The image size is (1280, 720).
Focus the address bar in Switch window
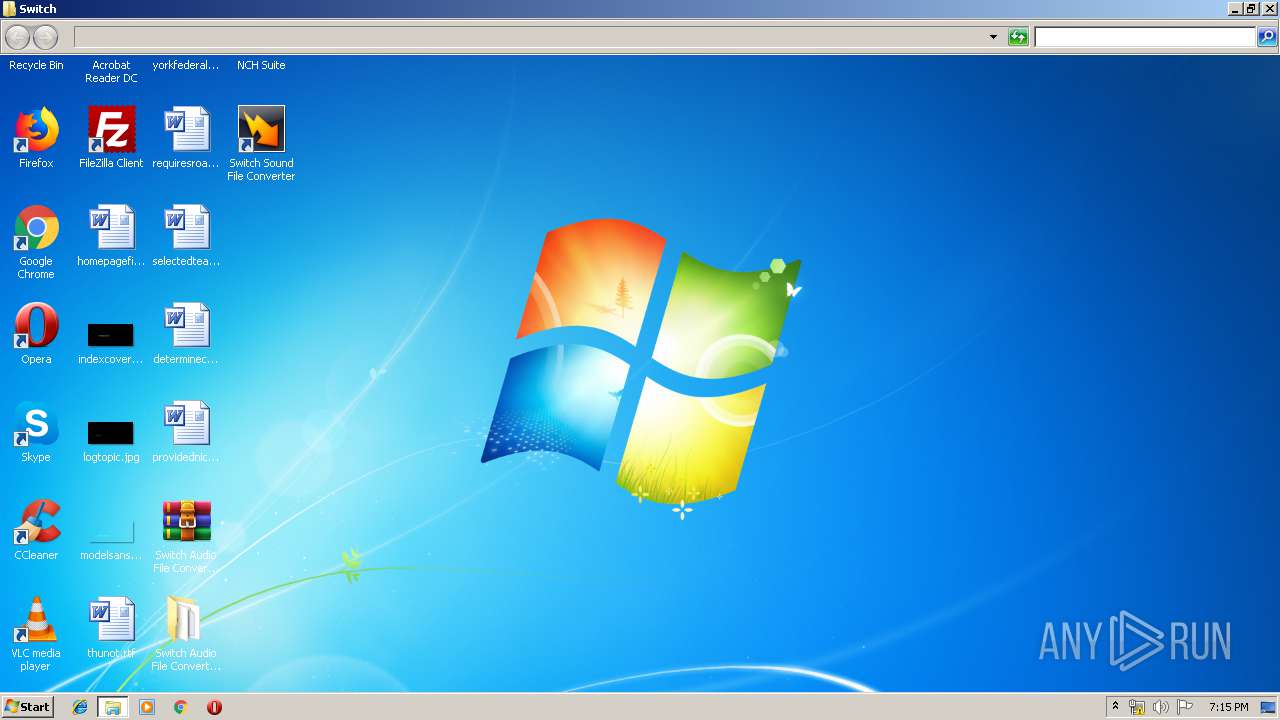click(x=530, y=37)
